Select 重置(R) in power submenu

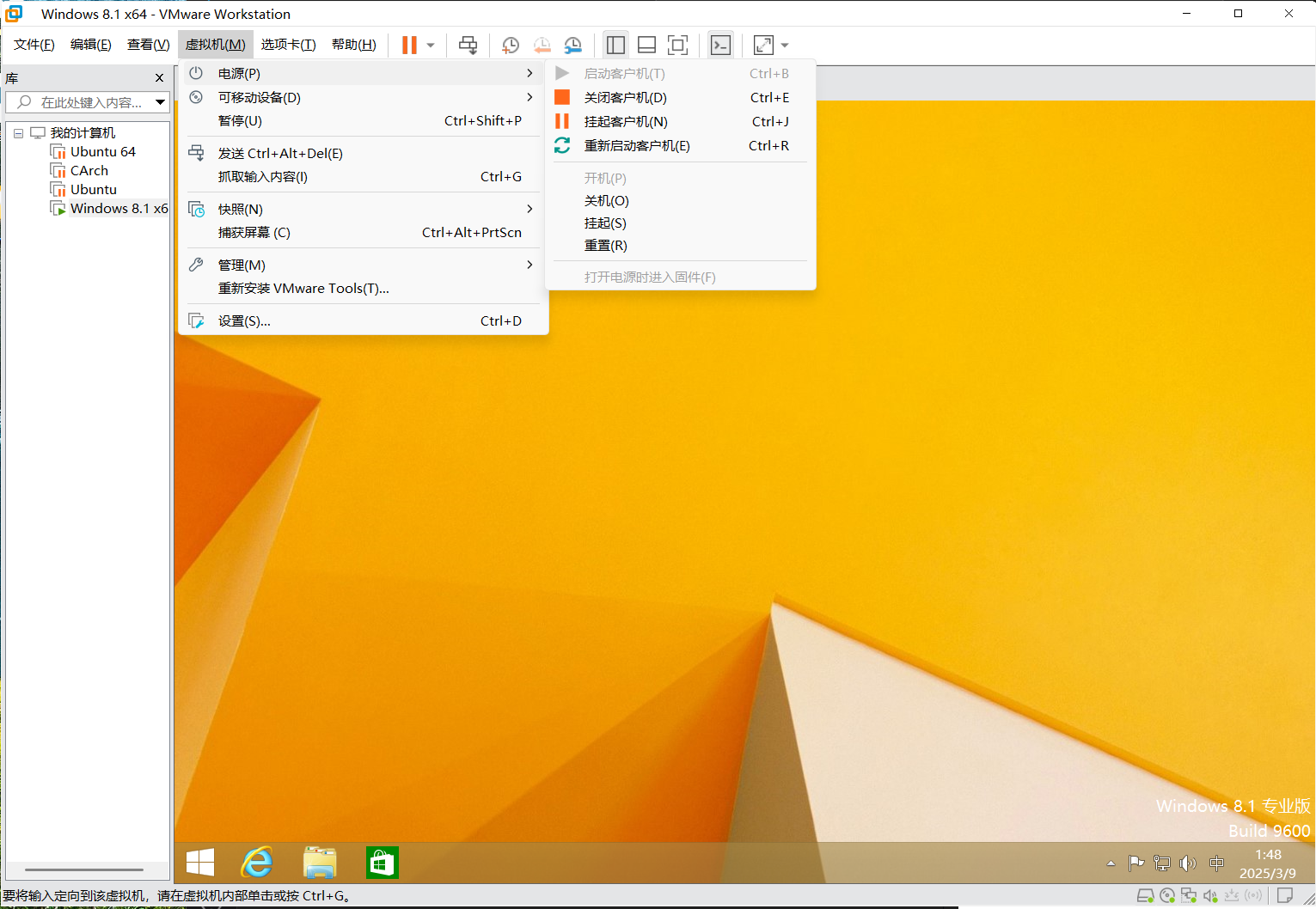680,245
